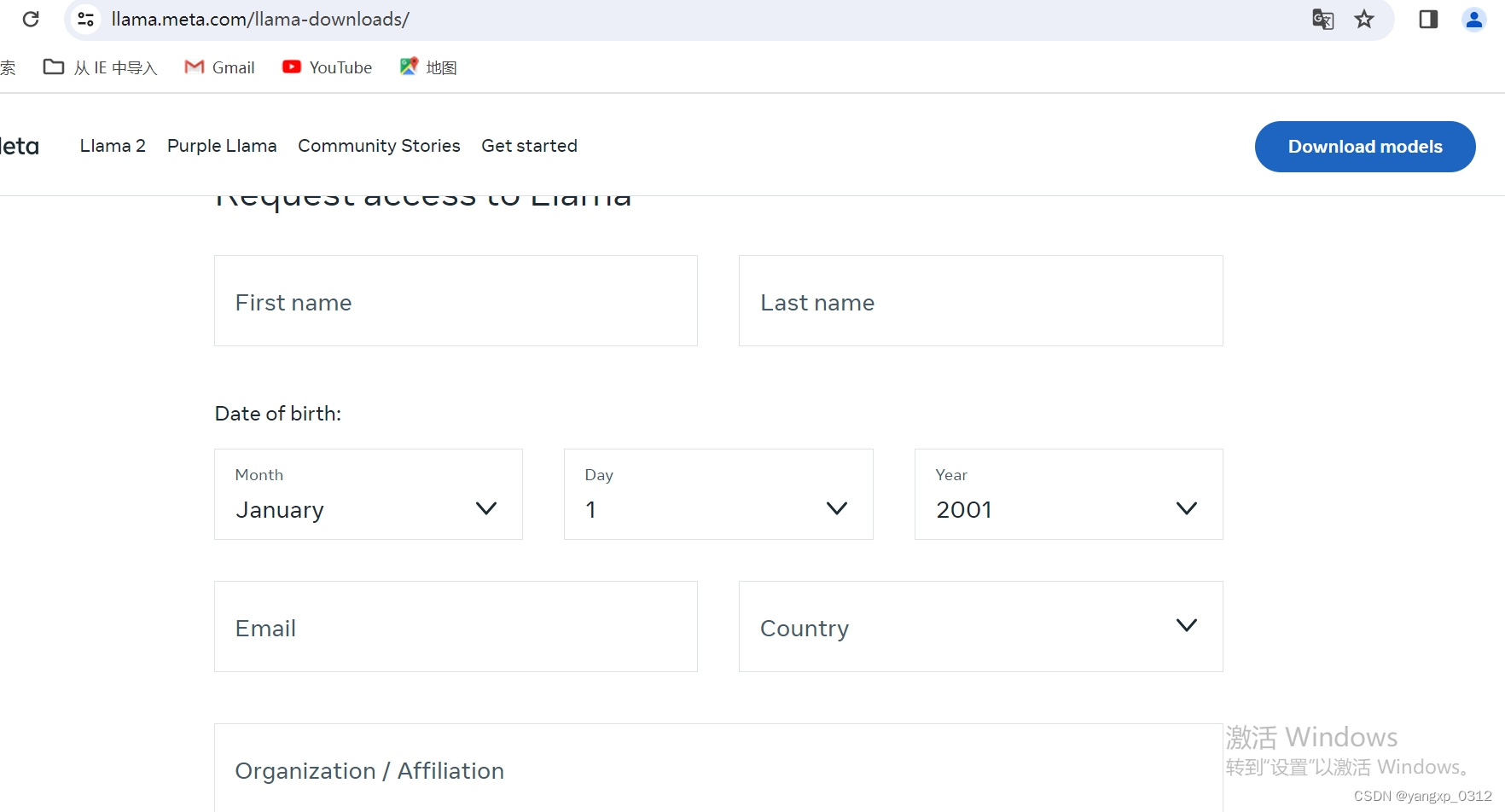1505x812 pixels.
Task: Expand the Country dropdown
Action: pyautogui.click(x=980, y=627)
